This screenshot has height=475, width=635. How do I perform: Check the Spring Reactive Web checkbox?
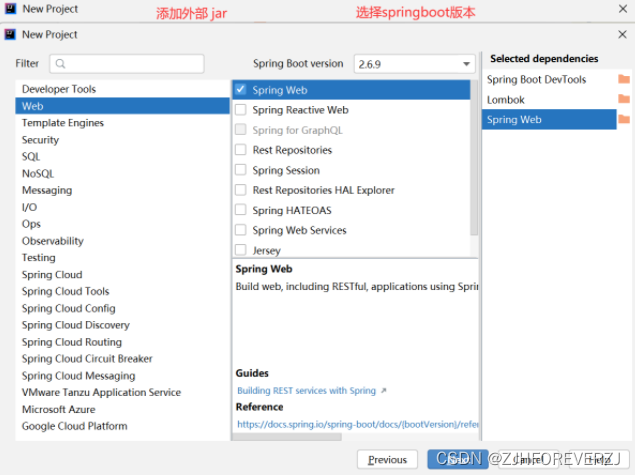(x=241, y=110)
